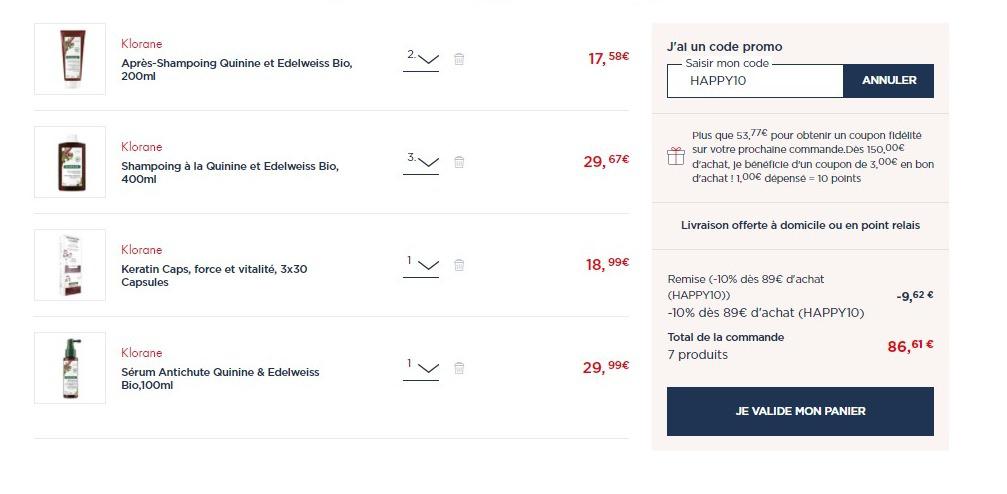Open quantity dropdown for Après-Shampoing 200ml

[421, 59]
